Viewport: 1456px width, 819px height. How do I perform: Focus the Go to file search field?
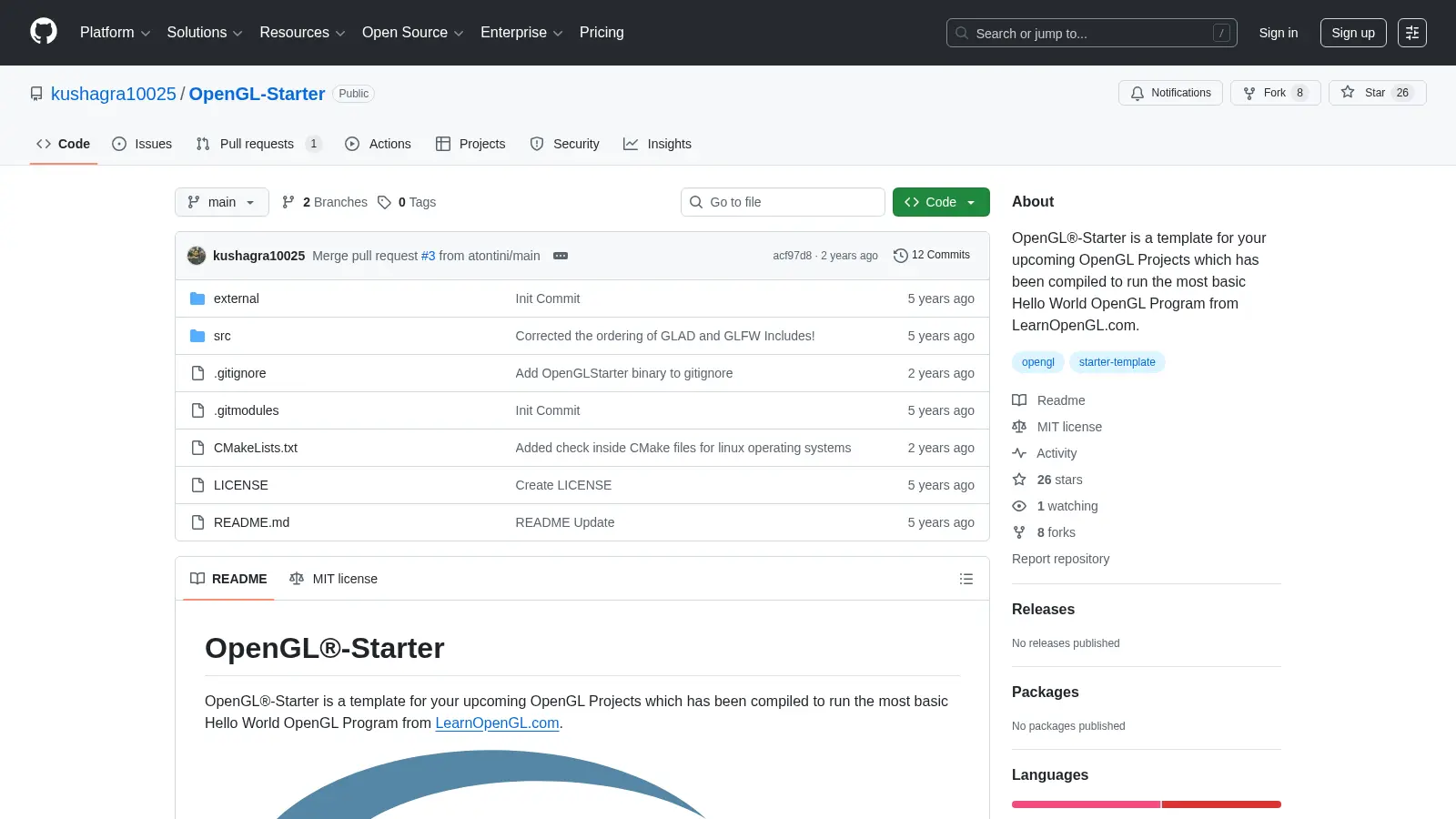783,202
